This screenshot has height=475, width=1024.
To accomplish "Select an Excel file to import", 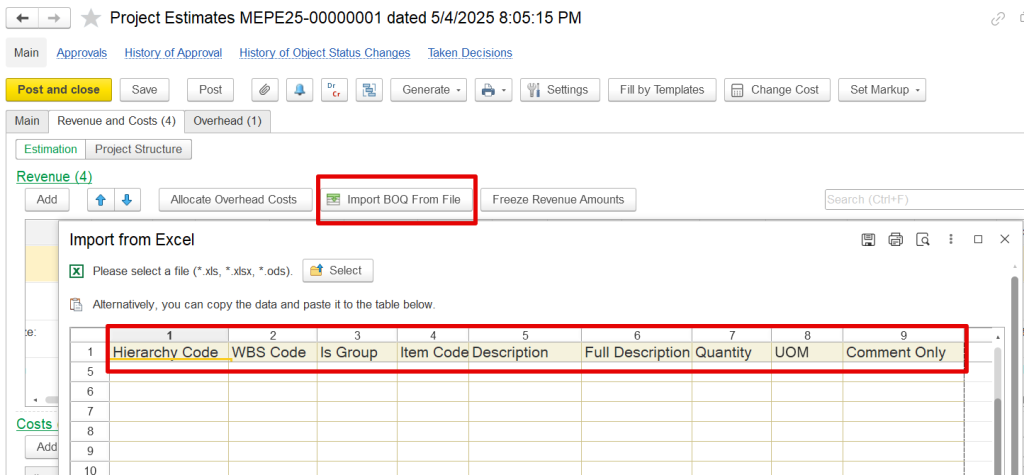I will pyautogui.click(x=338, y=270).
